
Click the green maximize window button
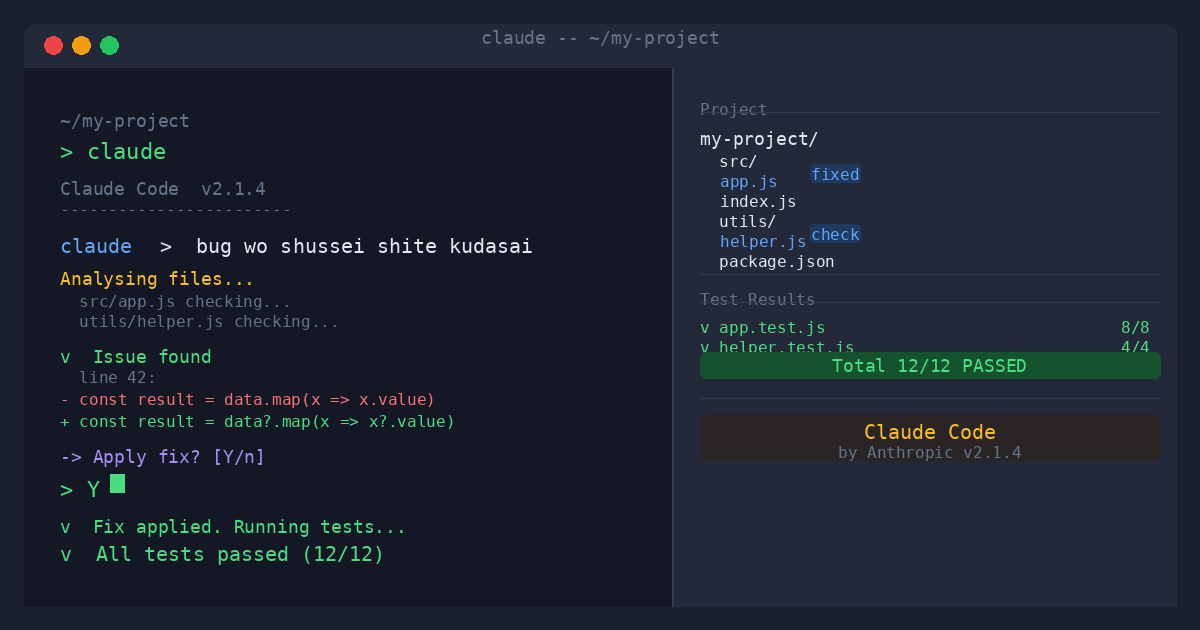point(110,45)
